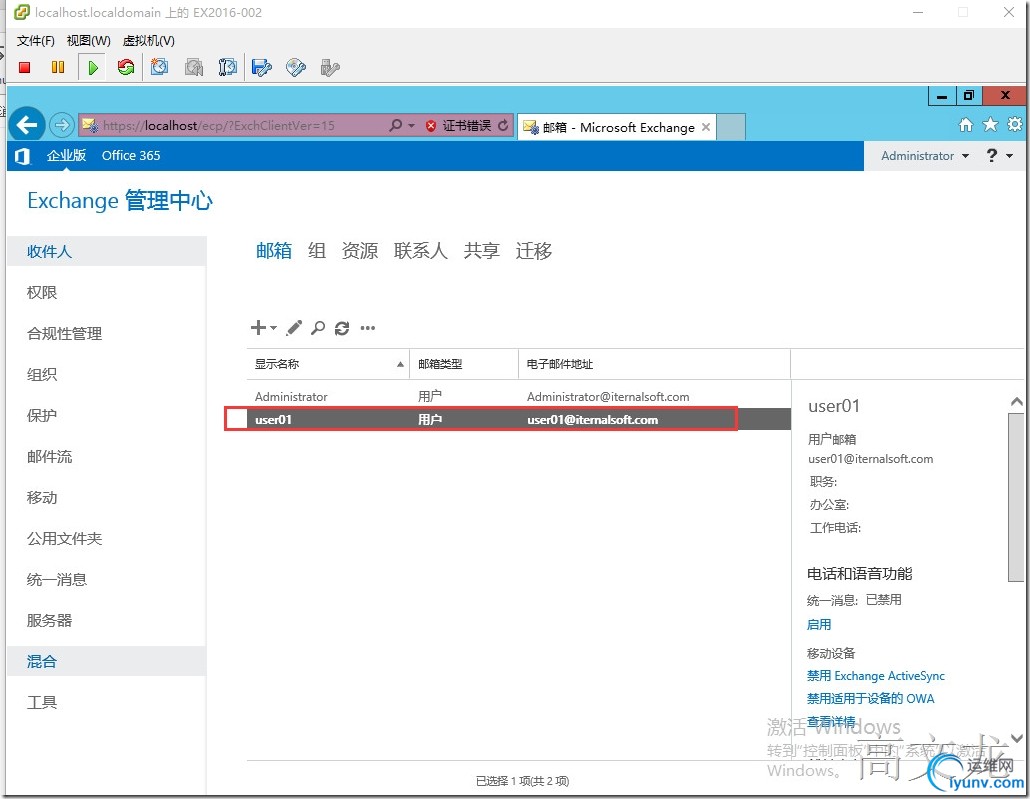
Task: Open the 虚拟机(V) menu
Action: click(x=148, y=41)
